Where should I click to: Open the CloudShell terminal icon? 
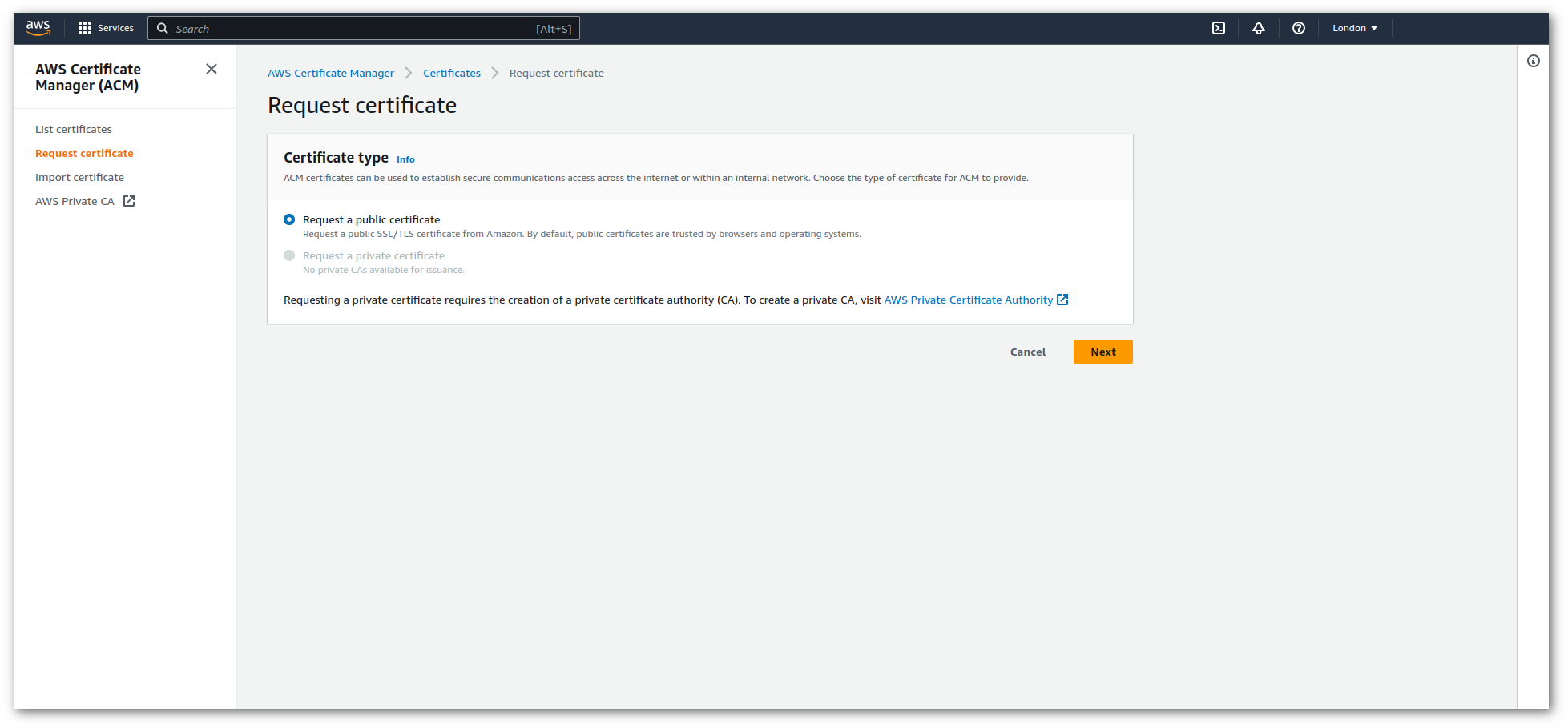(x=1219, y=28)
